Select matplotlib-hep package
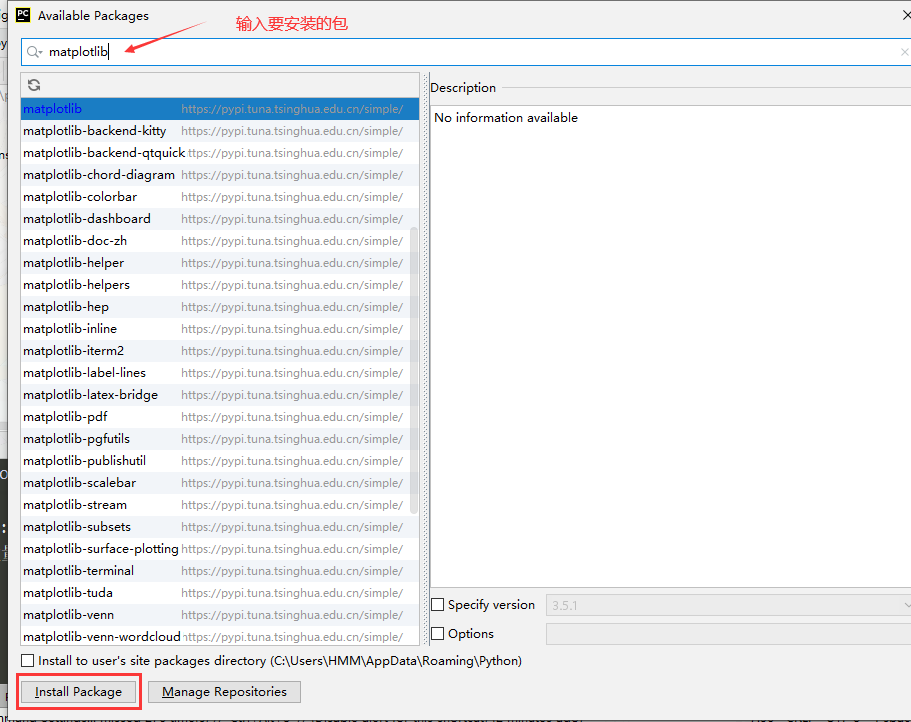 (220, 307)
